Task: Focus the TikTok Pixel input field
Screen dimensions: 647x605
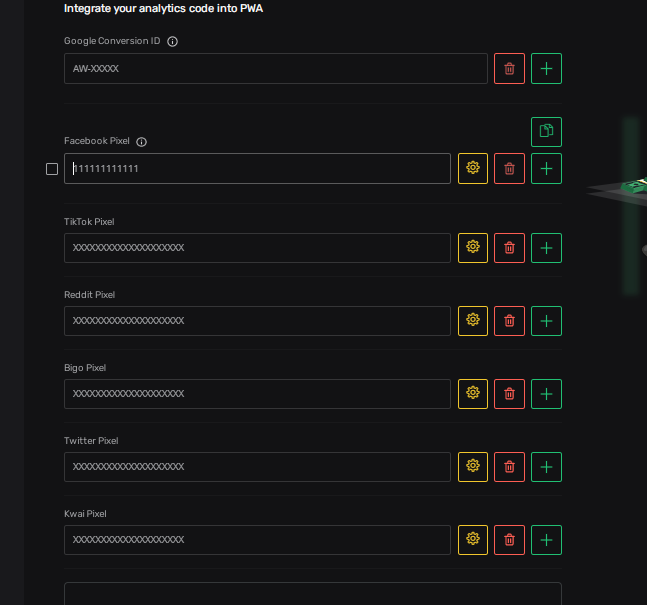Action: 257,248
